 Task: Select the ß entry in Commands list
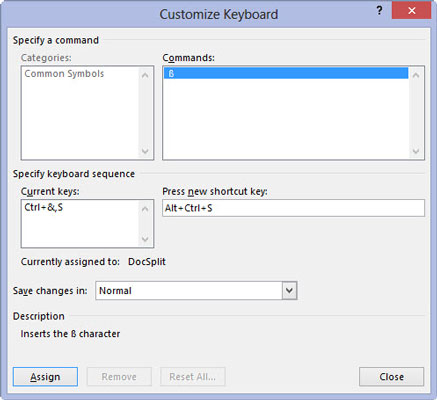(x=286, y=73)
